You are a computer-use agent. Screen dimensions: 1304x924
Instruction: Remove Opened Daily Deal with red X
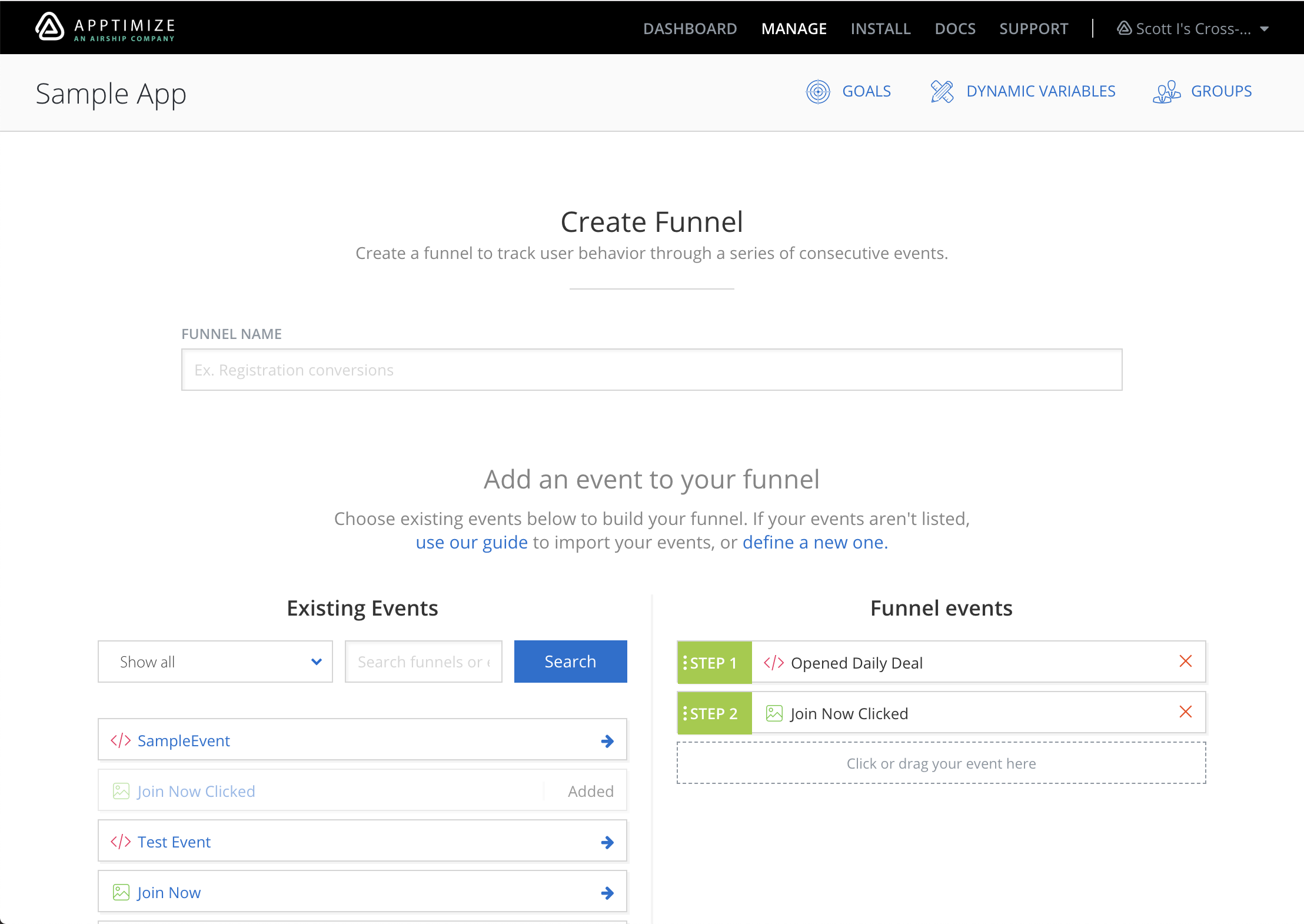pos(1186,661)
